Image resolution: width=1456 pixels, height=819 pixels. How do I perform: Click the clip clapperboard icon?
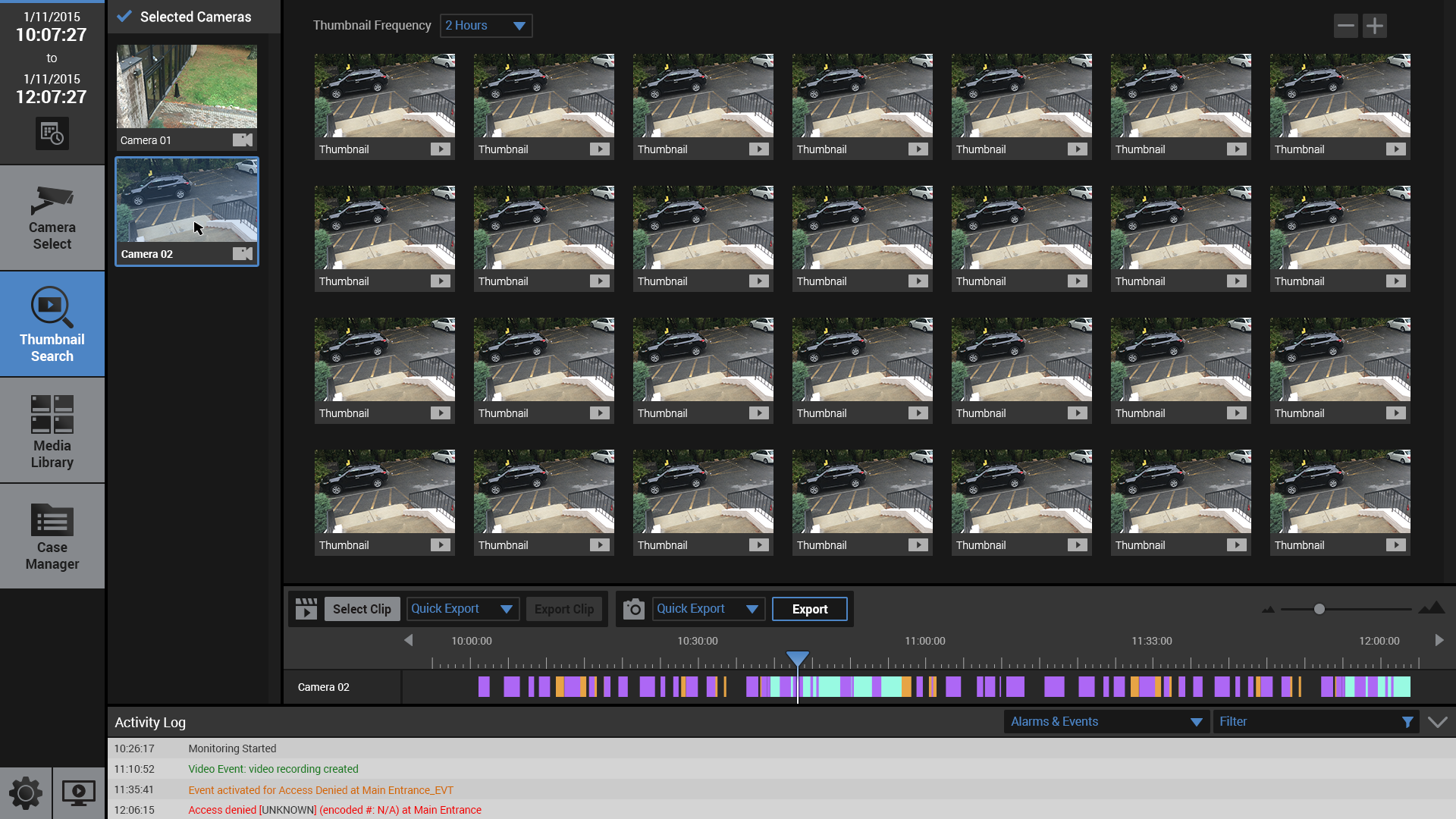click(x=306, y=609)
